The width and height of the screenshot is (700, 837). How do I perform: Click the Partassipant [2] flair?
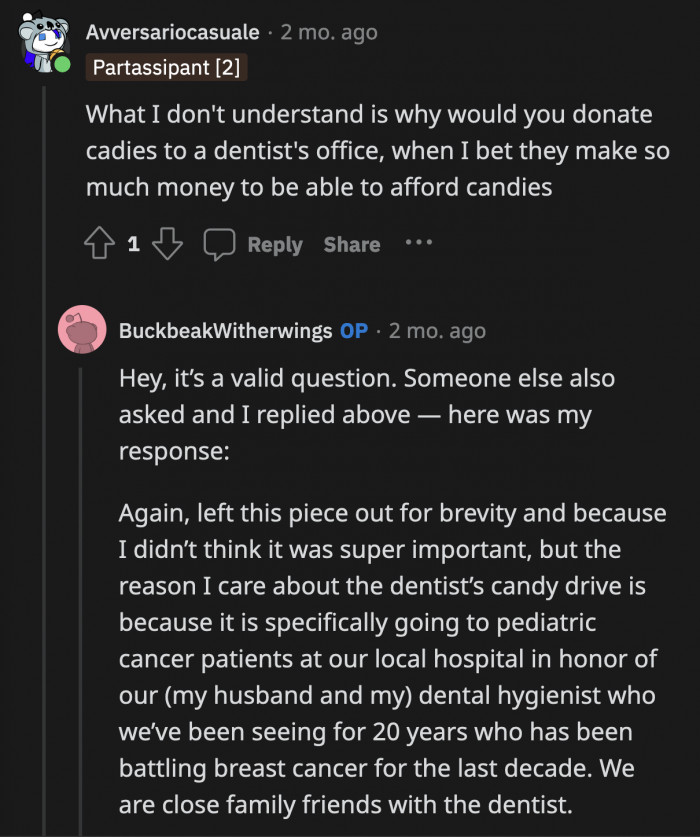point(167,68)
